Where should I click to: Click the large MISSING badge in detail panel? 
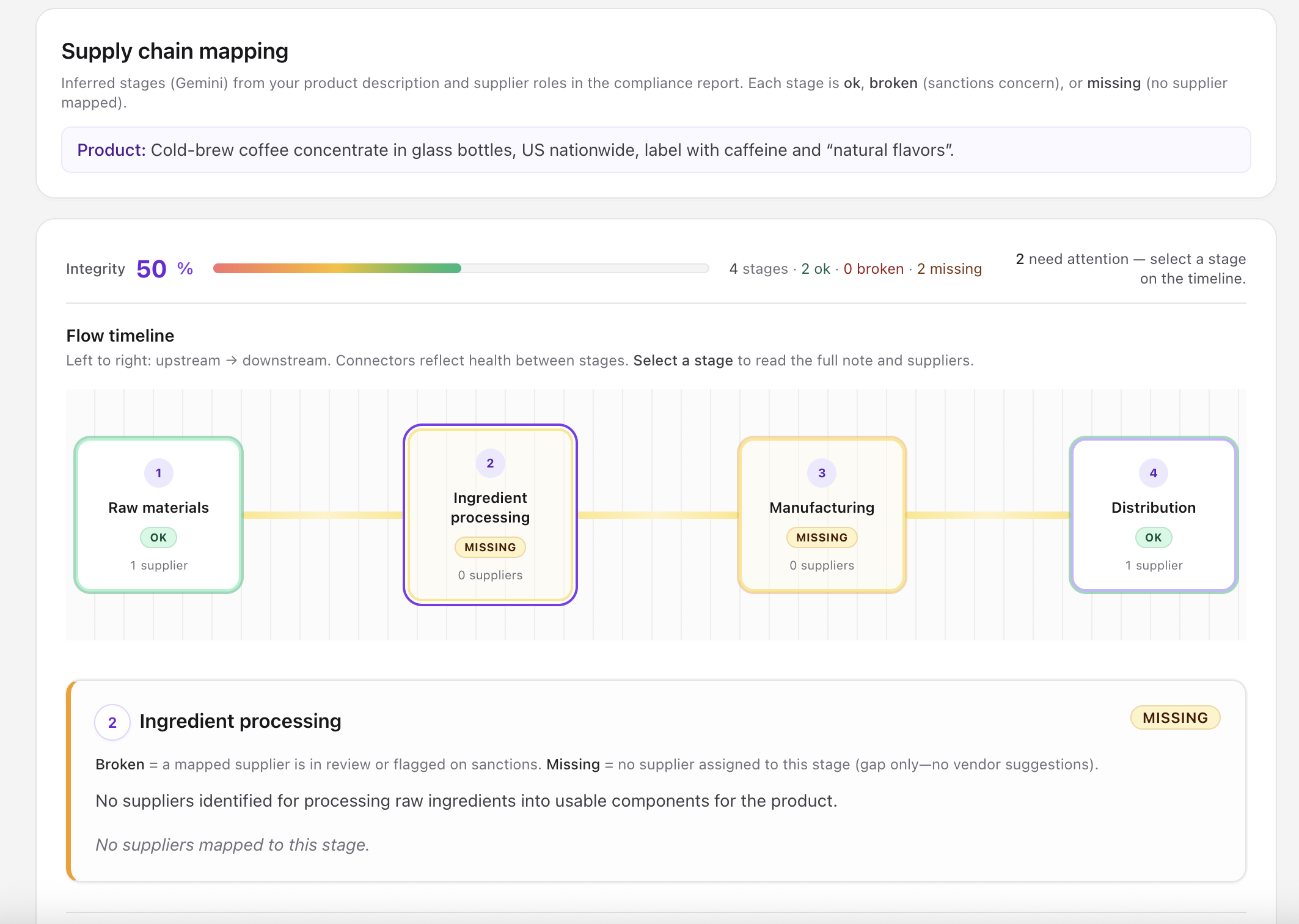1175,718
